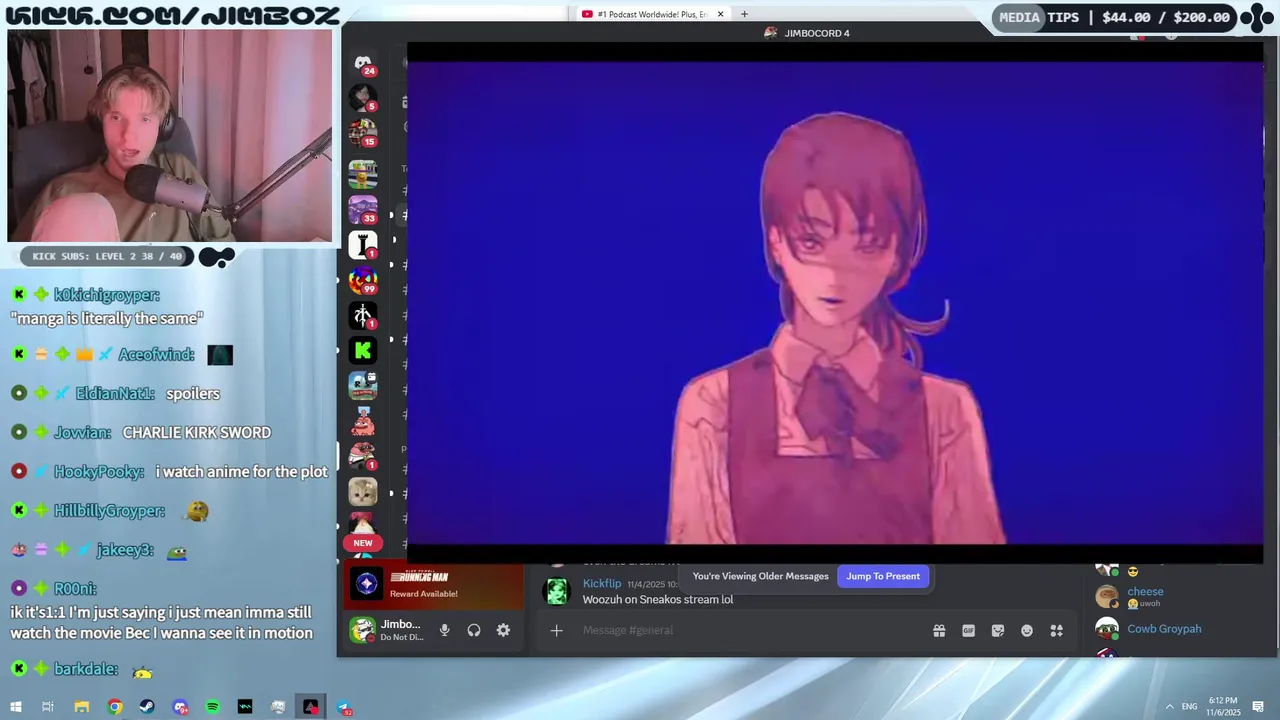Click the streamer webcam thumbnail
The width and height of the screenshot is (1280, 720).
click(x=169, y=135)
